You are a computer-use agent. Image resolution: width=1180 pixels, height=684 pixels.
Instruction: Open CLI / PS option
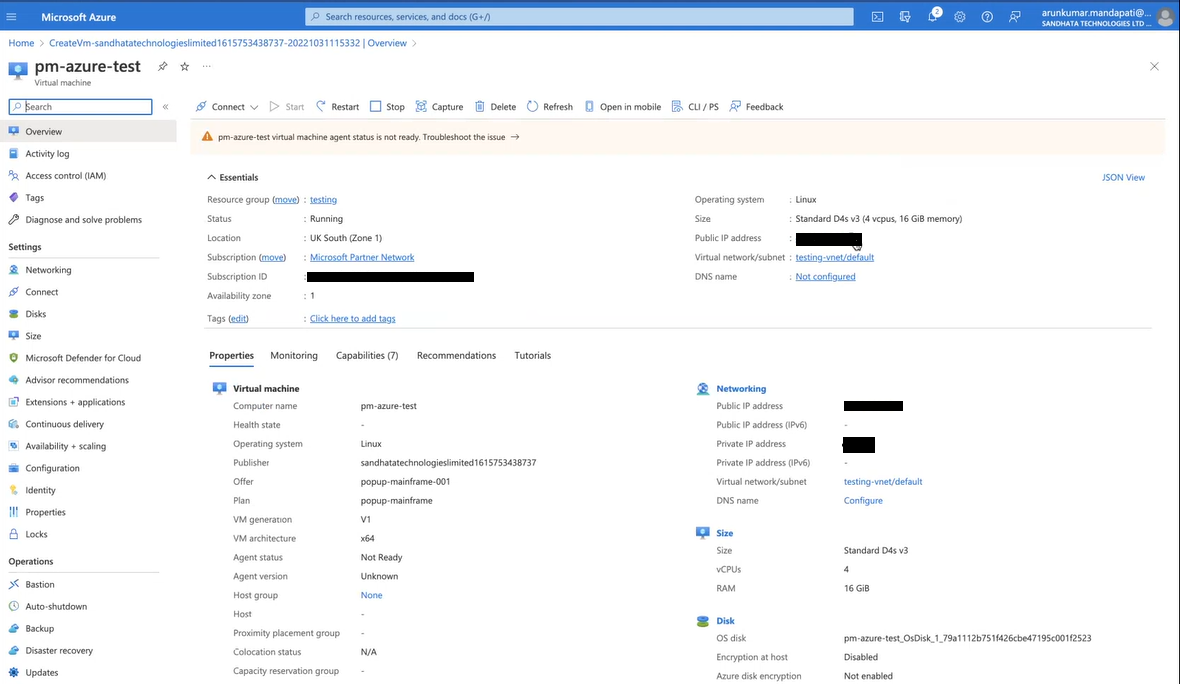point(695,107)
